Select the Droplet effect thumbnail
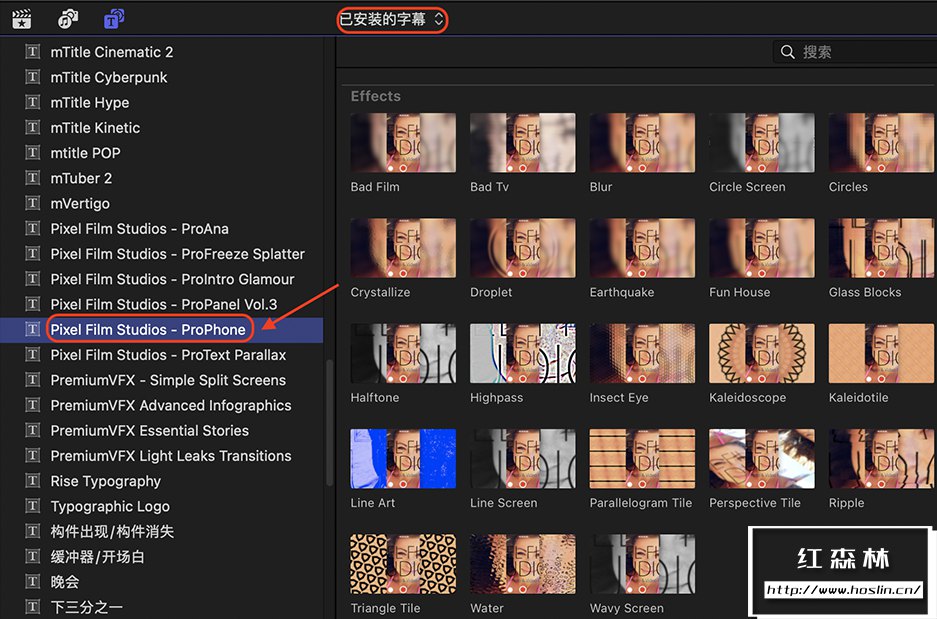Image resolution: width=937 pixels, height=619 pixels. [523, 248]
